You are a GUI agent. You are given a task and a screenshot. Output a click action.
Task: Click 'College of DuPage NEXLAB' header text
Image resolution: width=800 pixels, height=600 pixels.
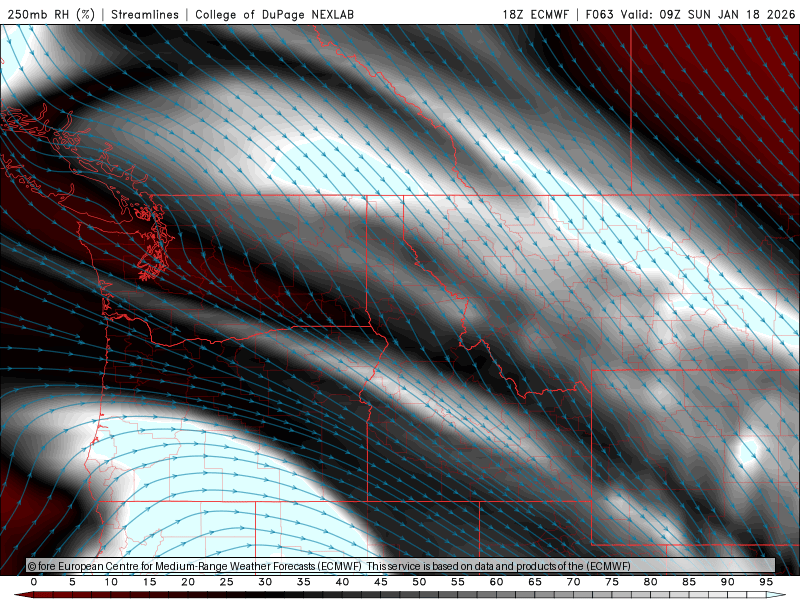click(x=274, y=14)
